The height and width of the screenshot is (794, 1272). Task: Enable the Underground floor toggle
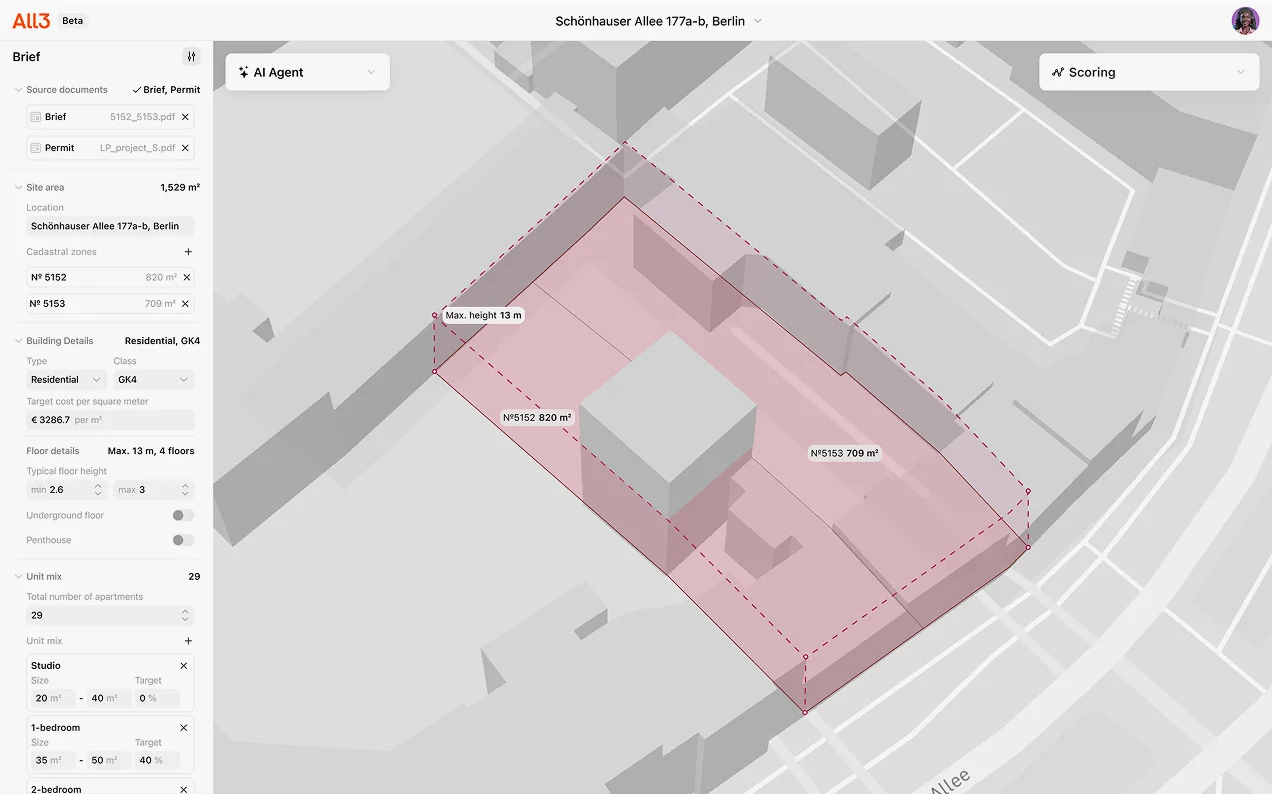[x=183, y=516]
